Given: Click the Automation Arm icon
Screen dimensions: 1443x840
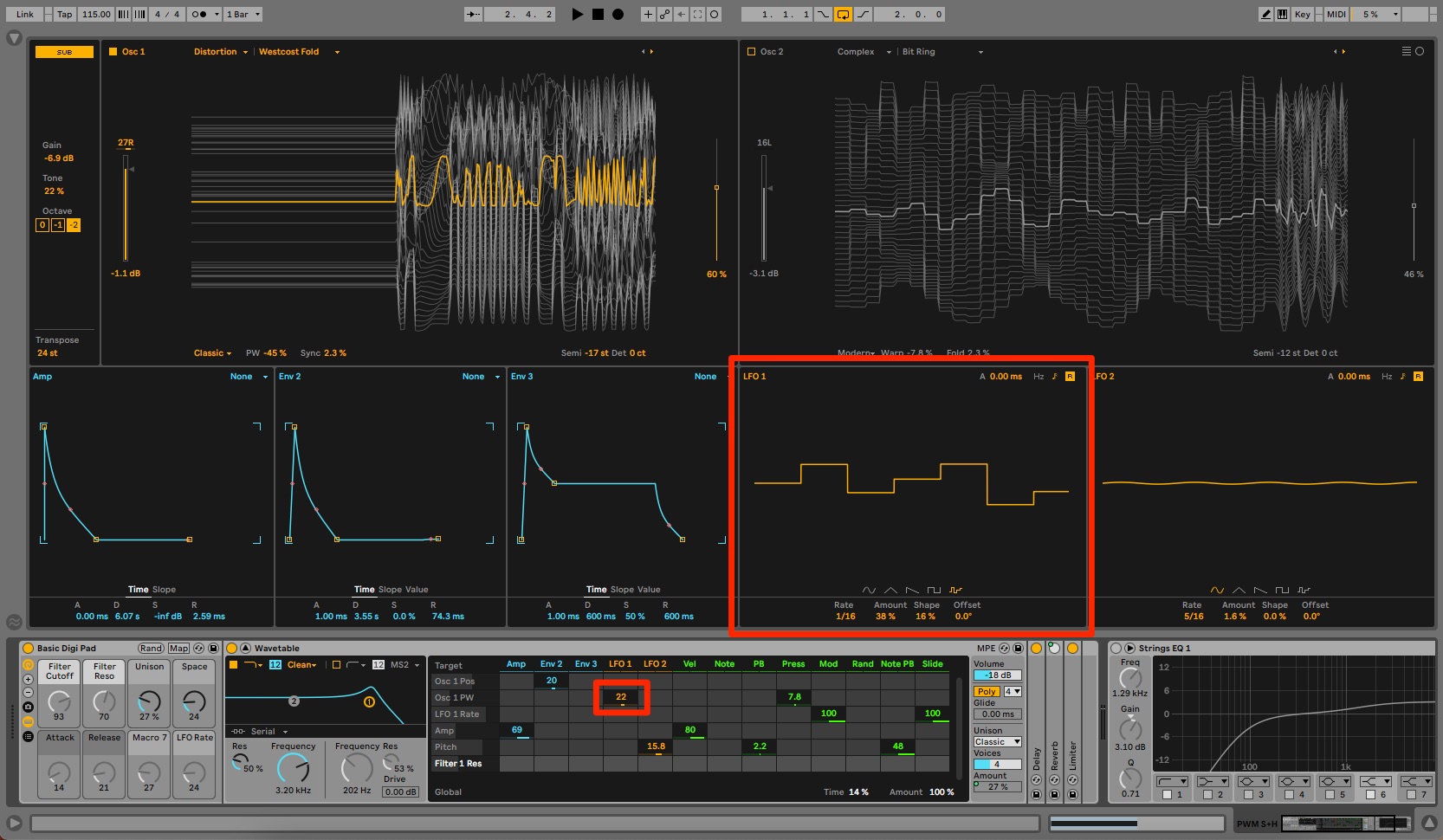Looking at the screenshot, I should 664,14.
